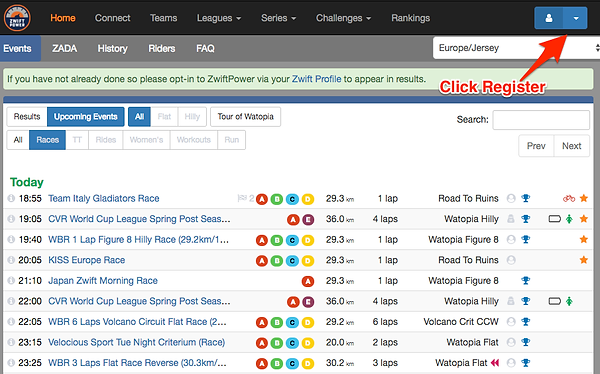
Task: Click the ZwiftPower logo
Action: pyautogui.click(x=17, y=18)
